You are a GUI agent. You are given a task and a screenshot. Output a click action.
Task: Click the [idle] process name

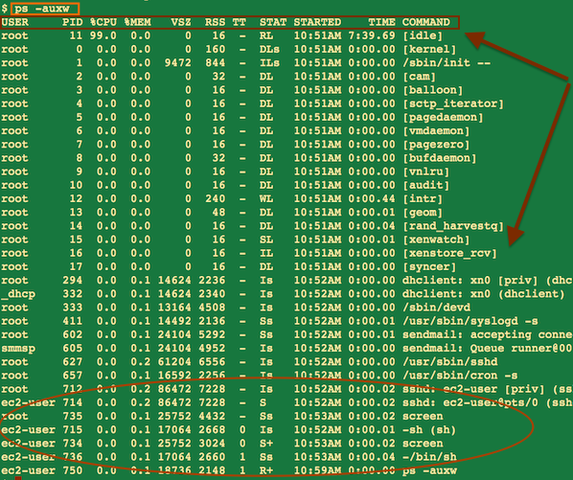(x=422, y=36)
